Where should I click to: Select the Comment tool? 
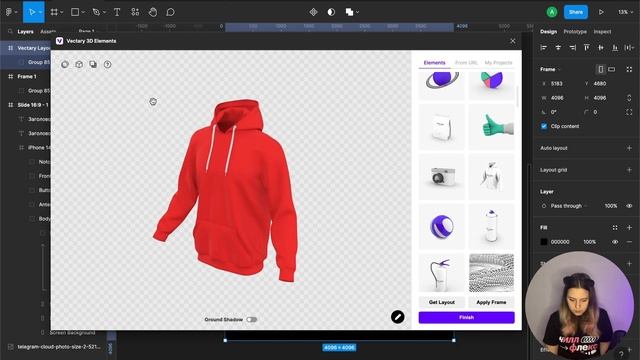click(x=170, y=12)
